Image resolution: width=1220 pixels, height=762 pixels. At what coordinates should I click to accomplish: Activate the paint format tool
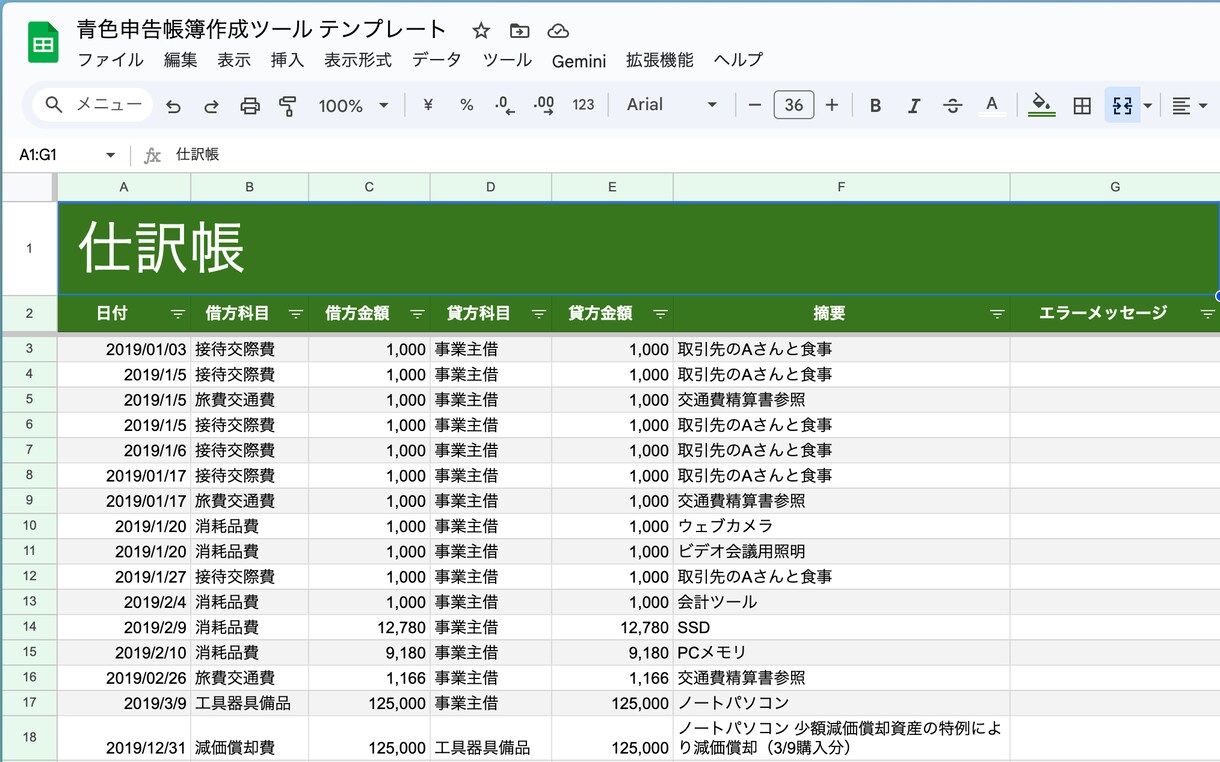click(288, 105)
